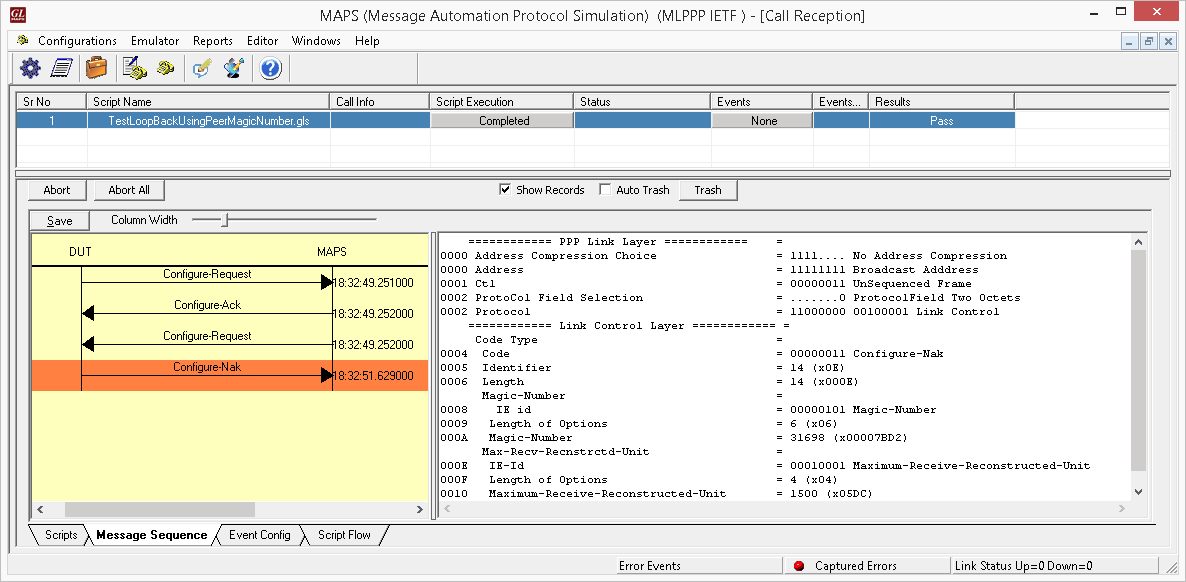This screenshot has width=1186, height=582.
Task: Click the Events column header
Action: [762, 101]
